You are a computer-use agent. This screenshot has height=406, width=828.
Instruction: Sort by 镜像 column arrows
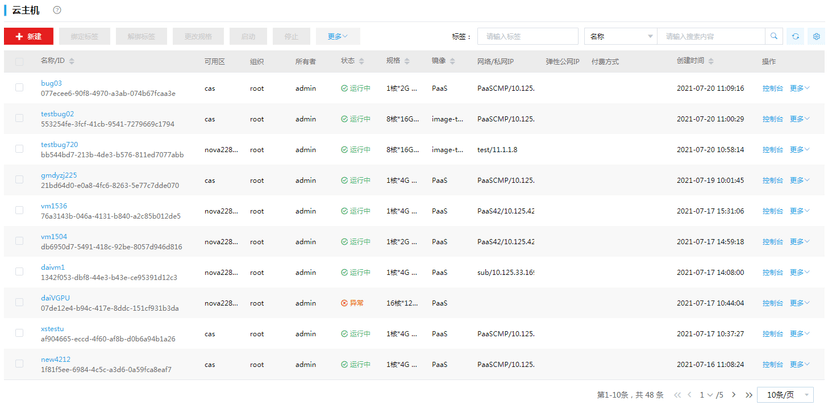[x=453, y=62]
